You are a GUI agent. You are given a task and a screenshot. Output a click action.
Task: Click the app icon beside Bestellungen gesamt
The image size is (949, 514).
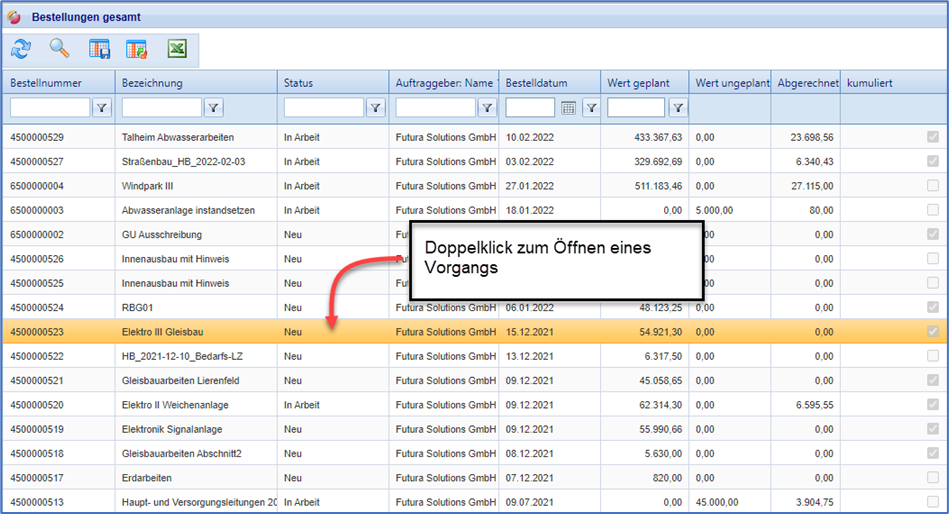pos(14,17)
